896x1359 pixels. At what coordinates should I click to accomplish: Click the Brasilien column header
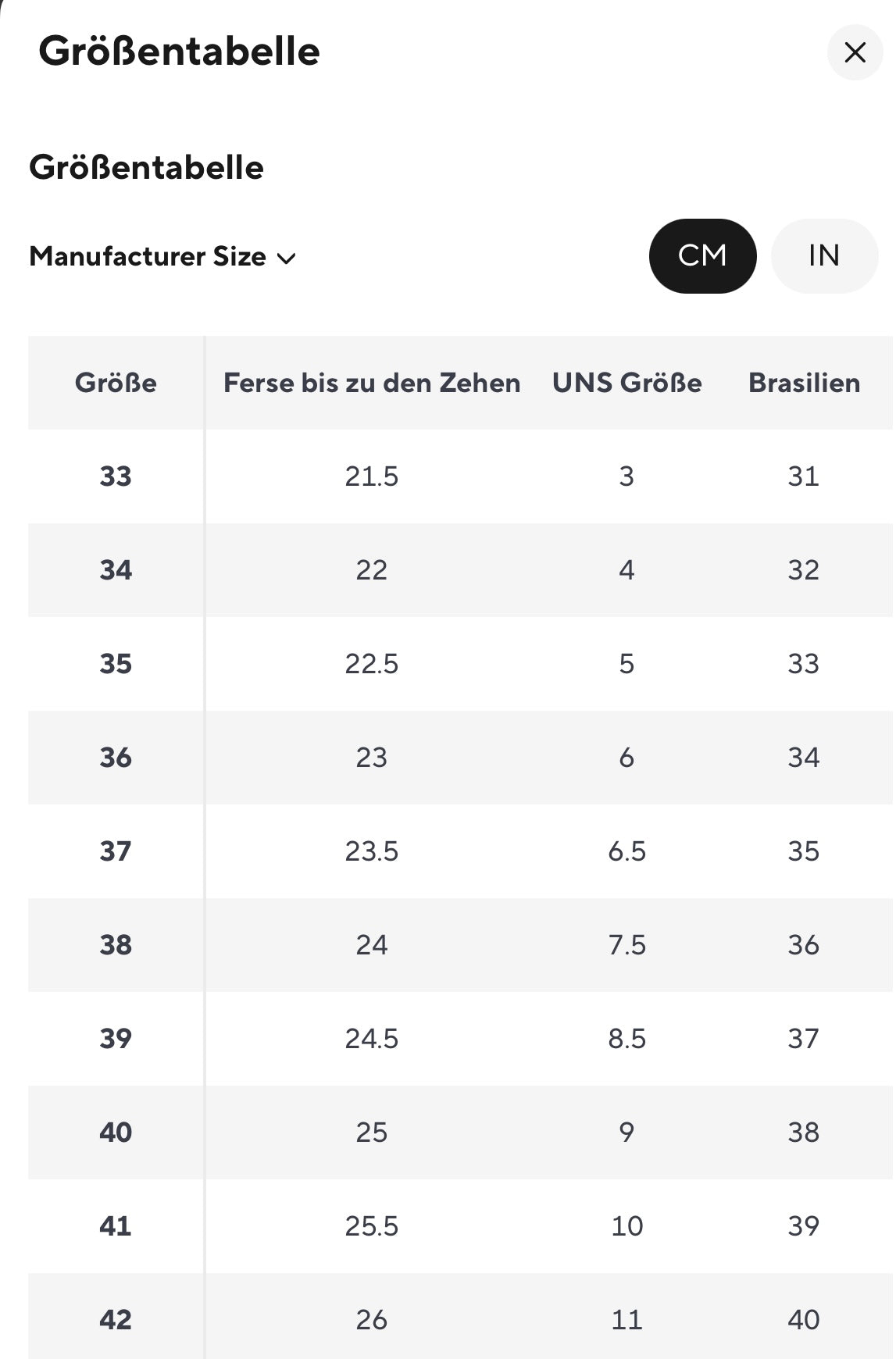[804, 383]
